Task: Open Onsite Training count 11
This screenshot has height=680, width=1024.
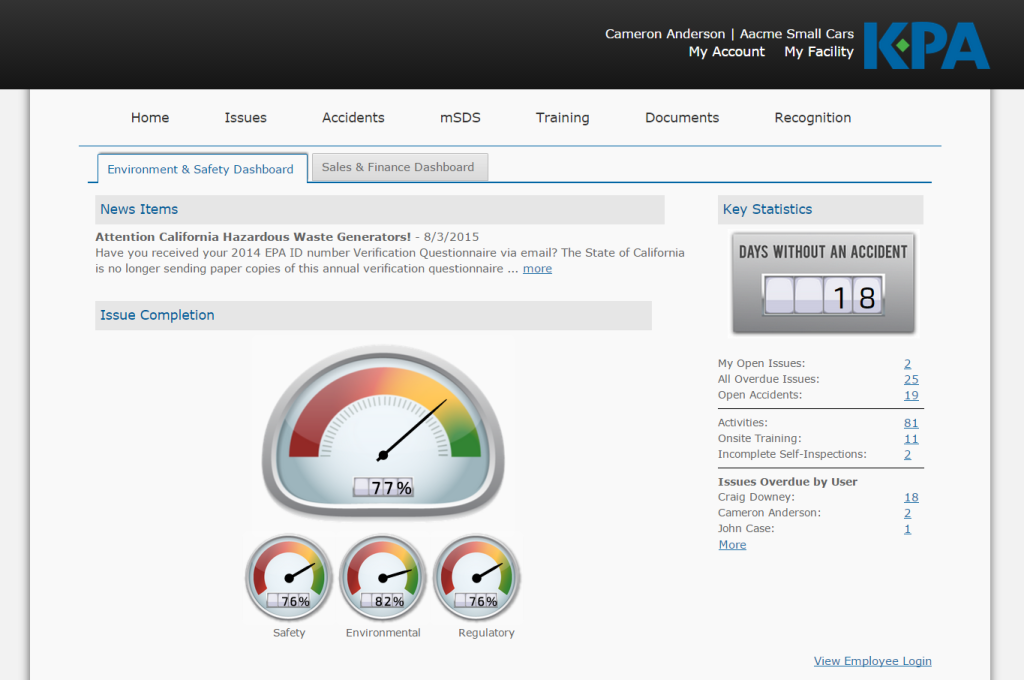Action: point(911,439)
